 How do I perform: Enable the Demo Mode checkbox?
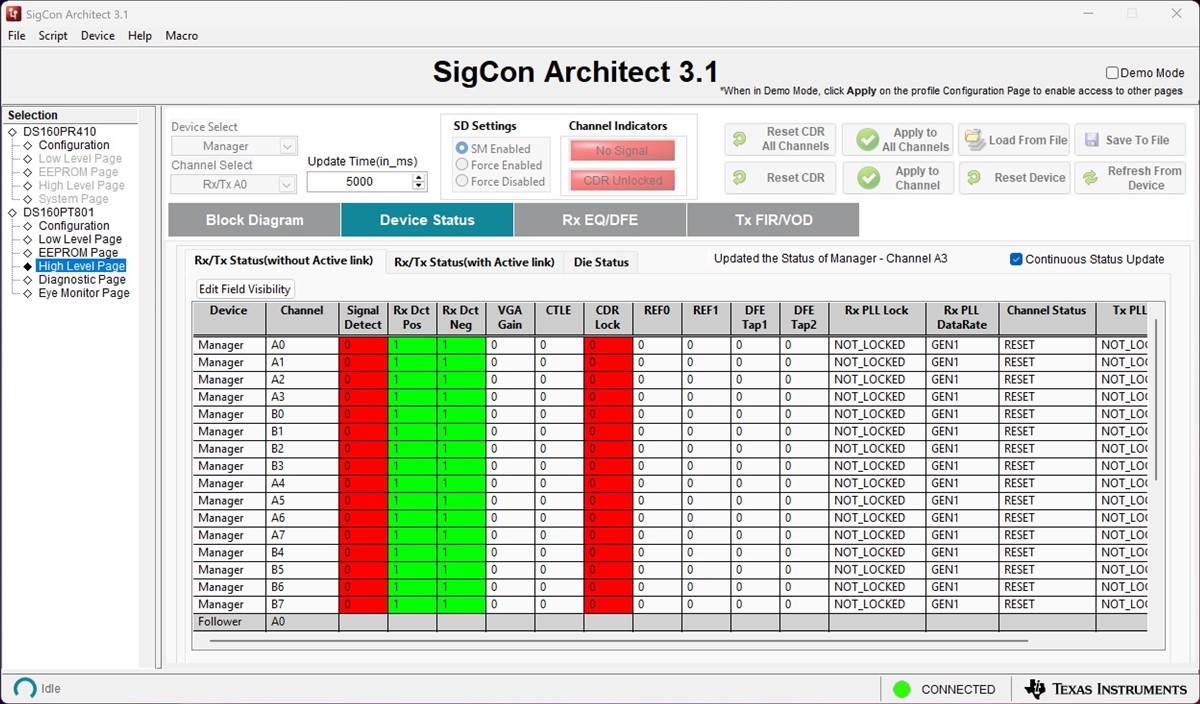pos(1112,73)
